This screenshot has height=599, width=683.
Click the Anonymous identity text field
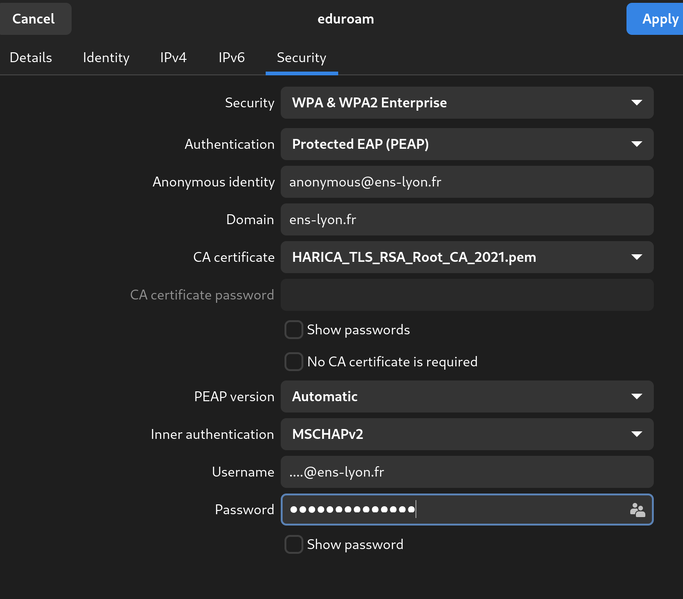point(466,182)
